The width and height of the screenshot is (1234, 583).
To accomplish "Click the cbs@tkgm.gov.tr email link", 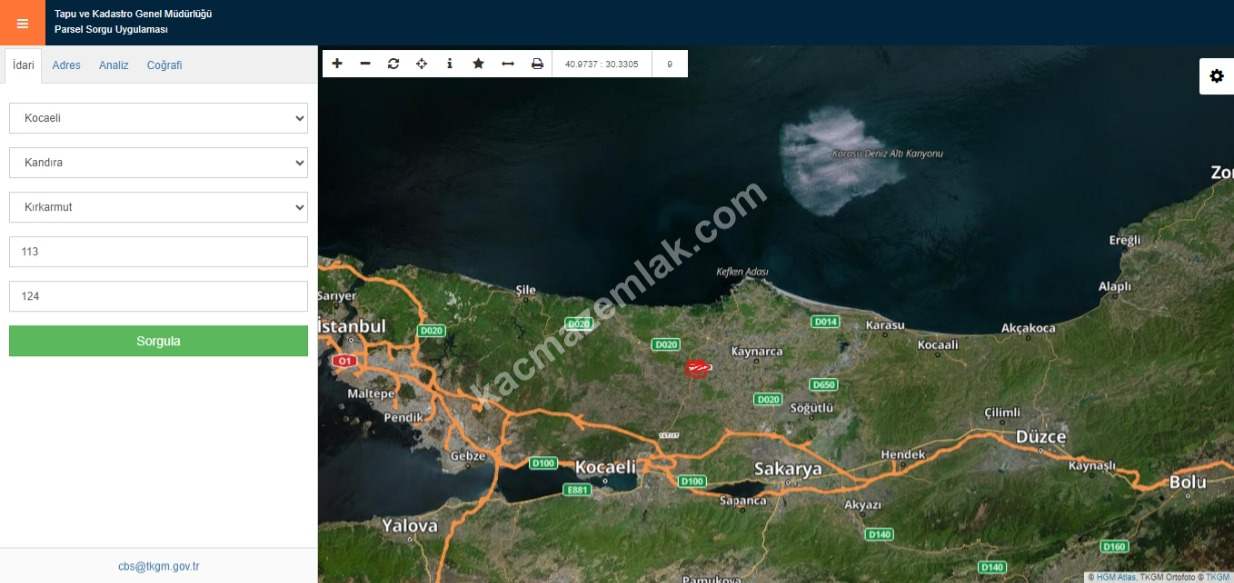I will 158,566.
